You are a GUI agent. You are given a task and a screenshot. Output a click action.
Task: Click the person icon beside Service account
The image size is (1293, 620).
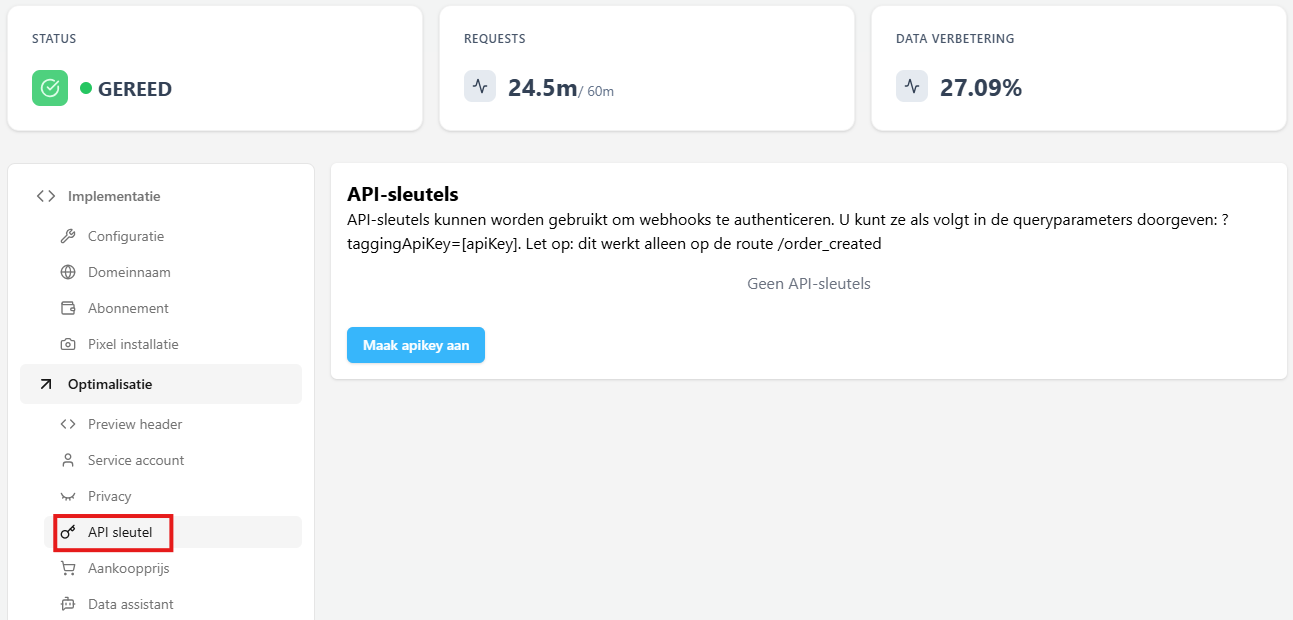68,461
